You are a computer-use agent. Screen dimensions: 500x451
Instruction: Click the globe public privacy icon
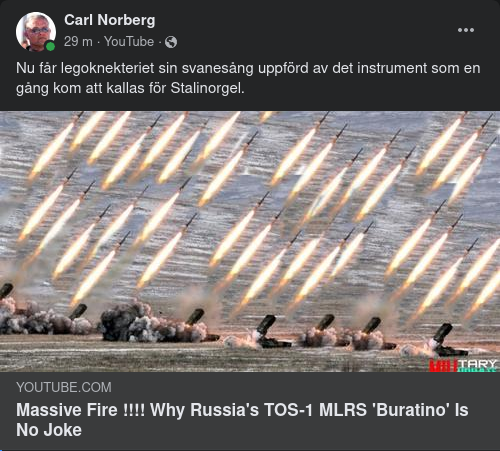[171, 42]
